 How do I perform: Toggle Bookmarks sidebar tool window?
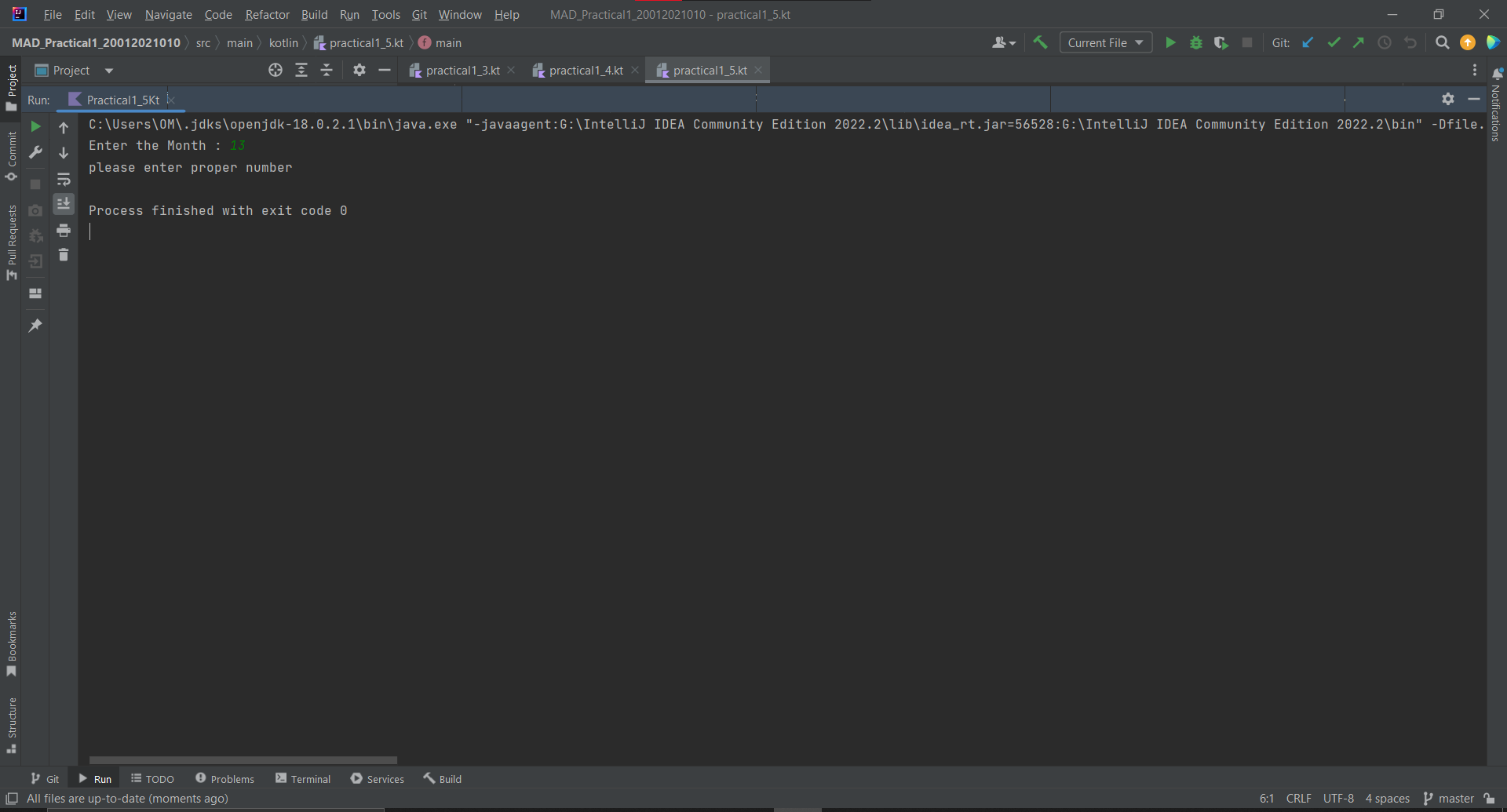[x=11, y=644]
